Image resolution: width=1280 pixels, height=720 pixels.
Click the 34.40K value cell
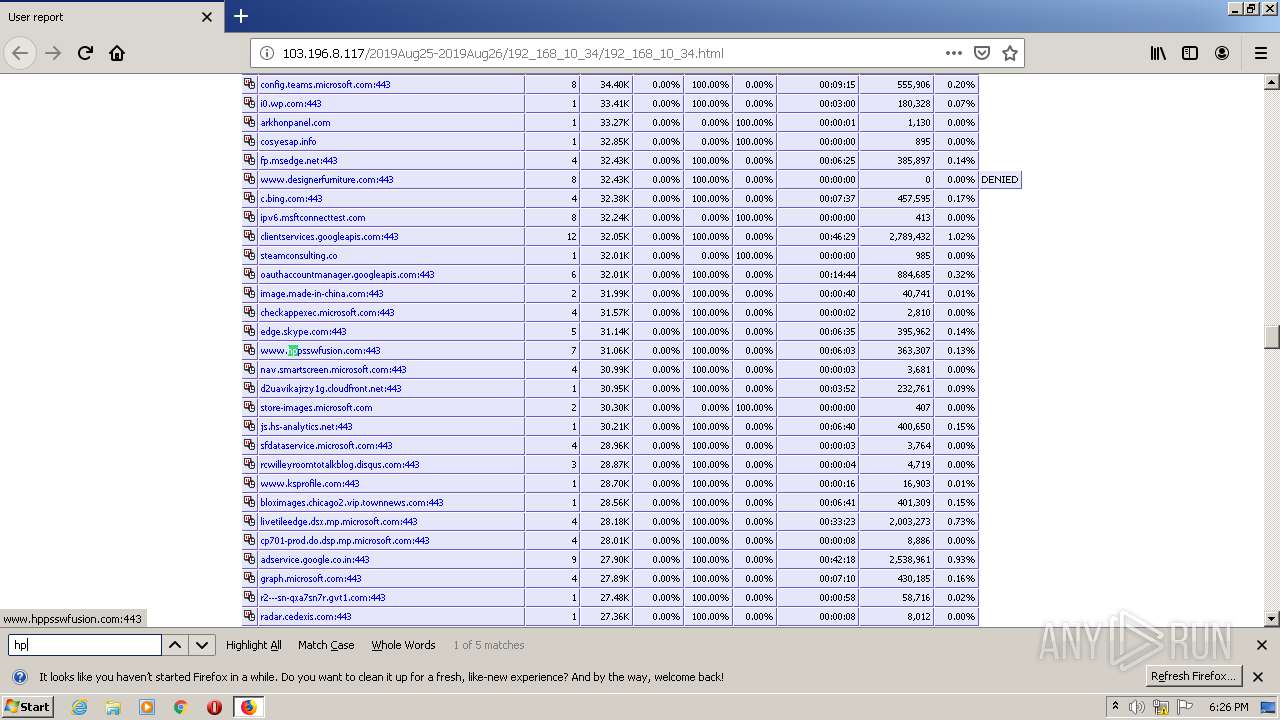606,85
